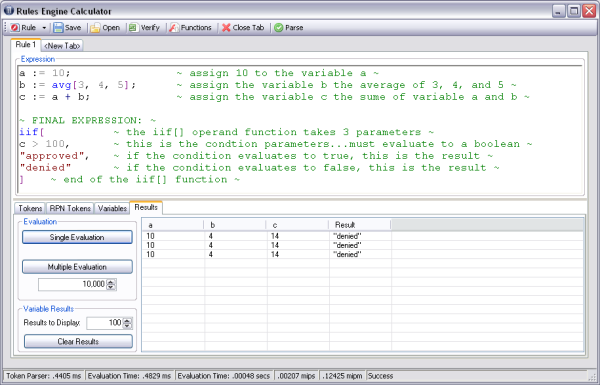Viewport: 600px width, 385px height.
Task: Decrease Results to Display with down arrow
Action: (x=127, y=326)
